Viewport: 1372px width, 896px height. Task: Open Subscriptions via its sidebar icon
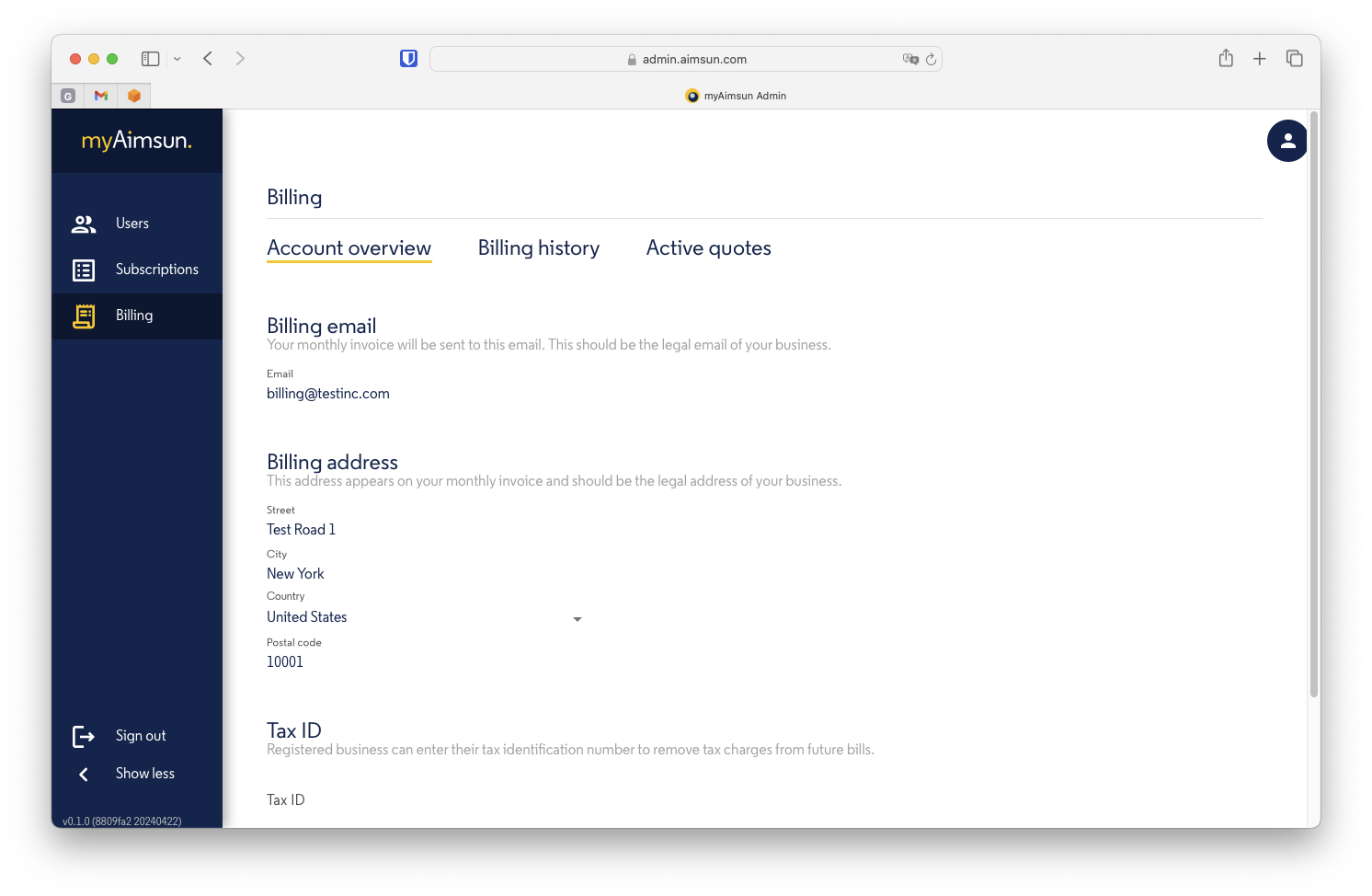click(83, 270)
